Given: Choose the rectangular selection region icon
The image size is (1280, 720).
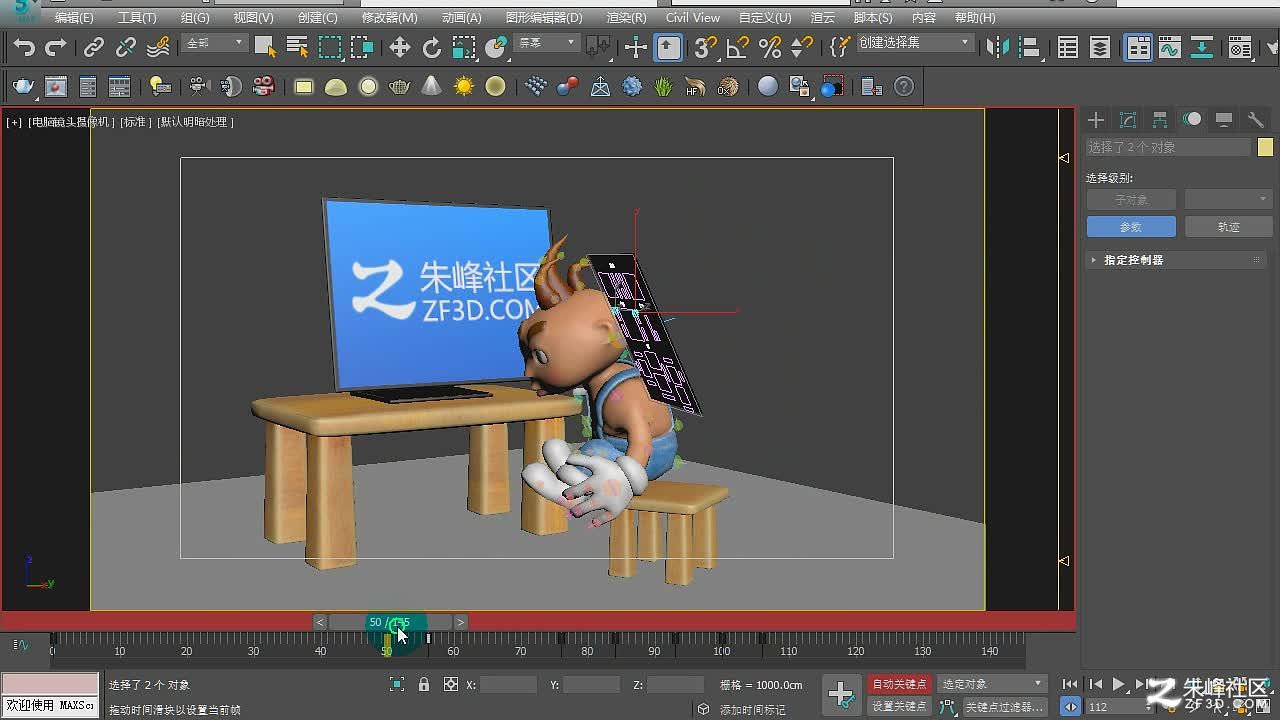Looking at the screenshot, I should (x=330, y=47).
